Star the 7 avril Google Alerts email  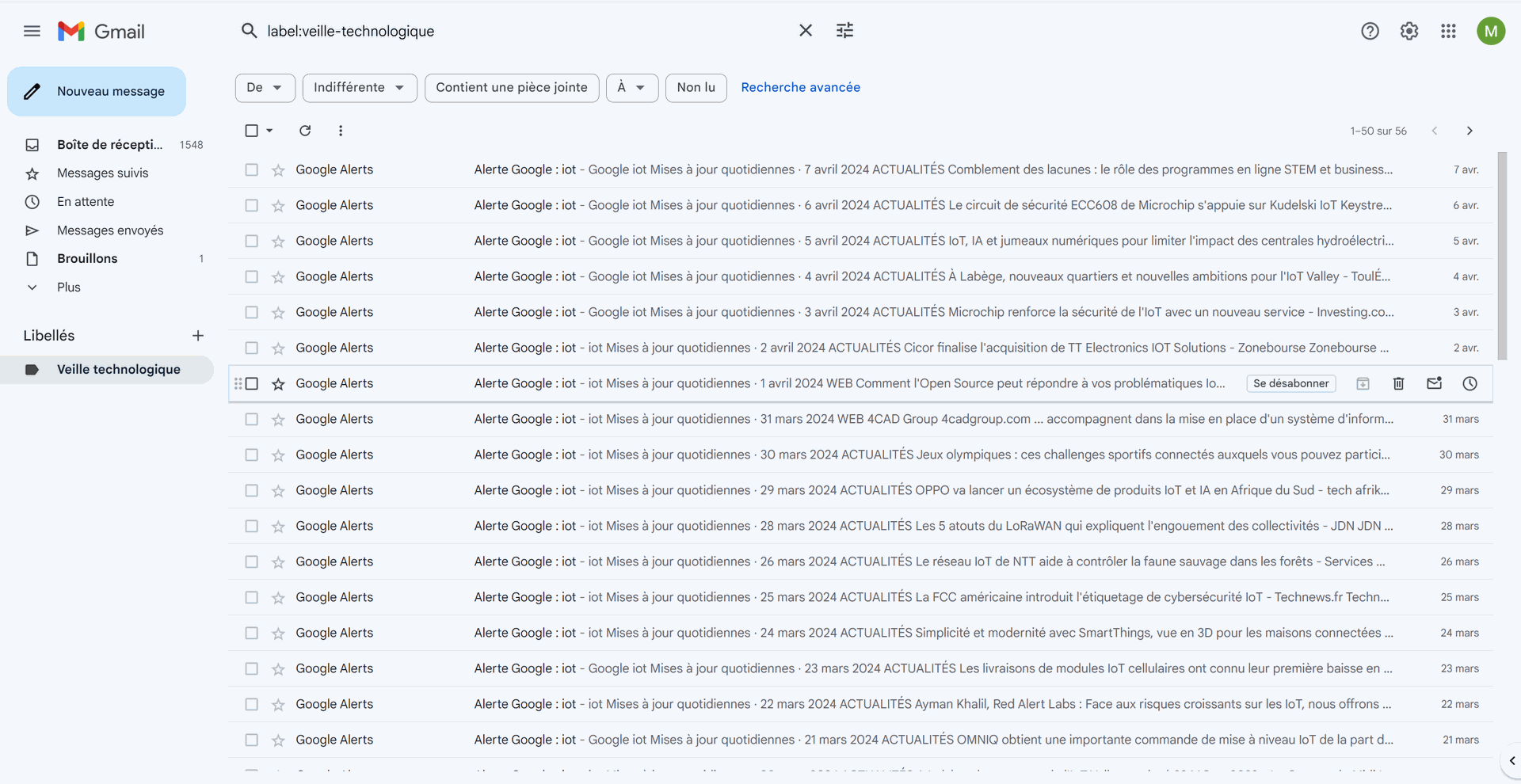click(x=278, y=170)
